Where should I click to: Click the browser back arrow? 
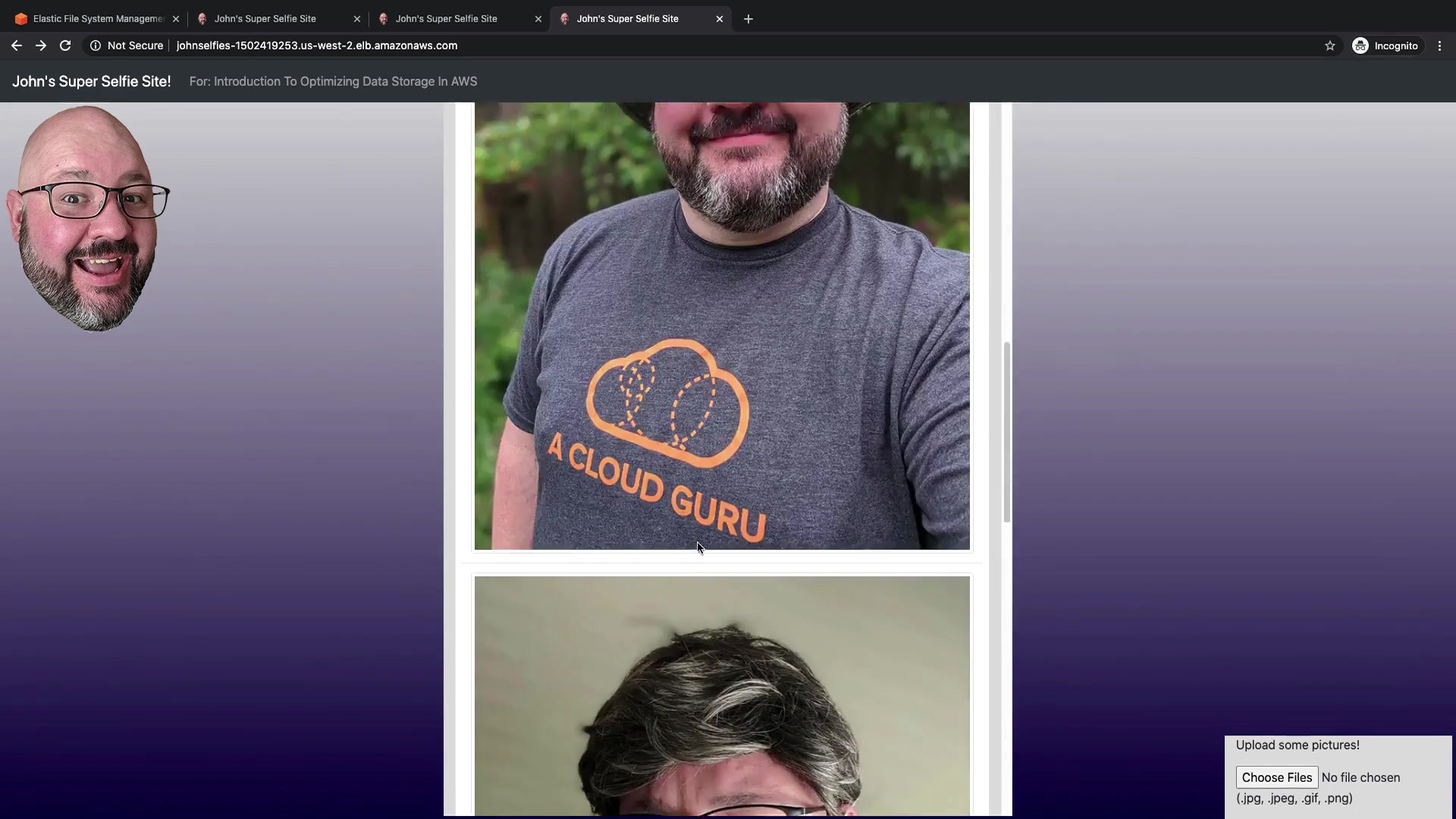(x=16, y=45)
